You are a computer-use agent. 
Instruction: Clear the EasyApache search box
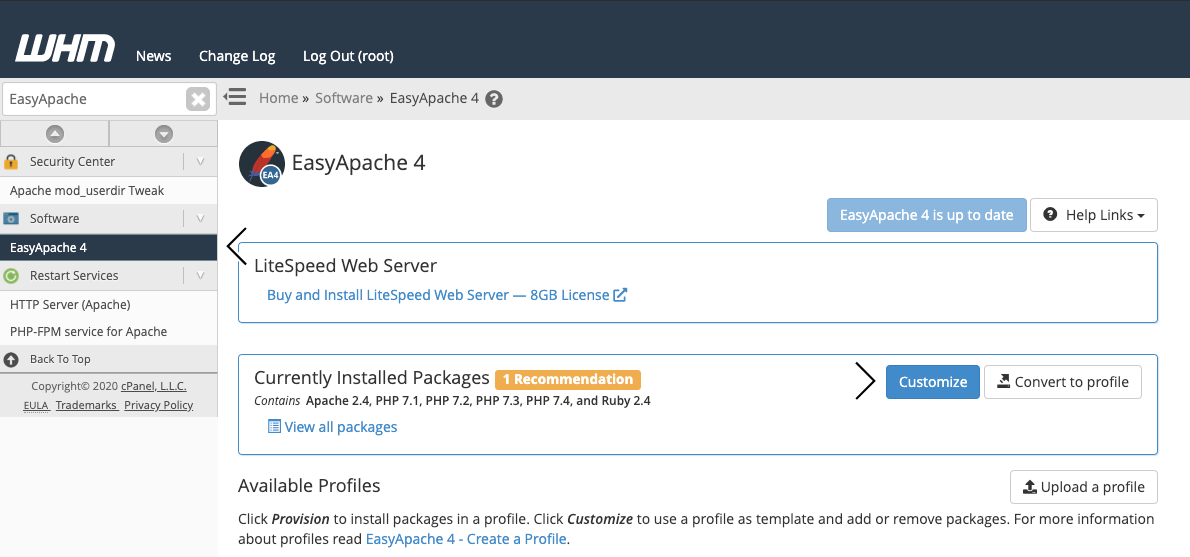[198, 99]
